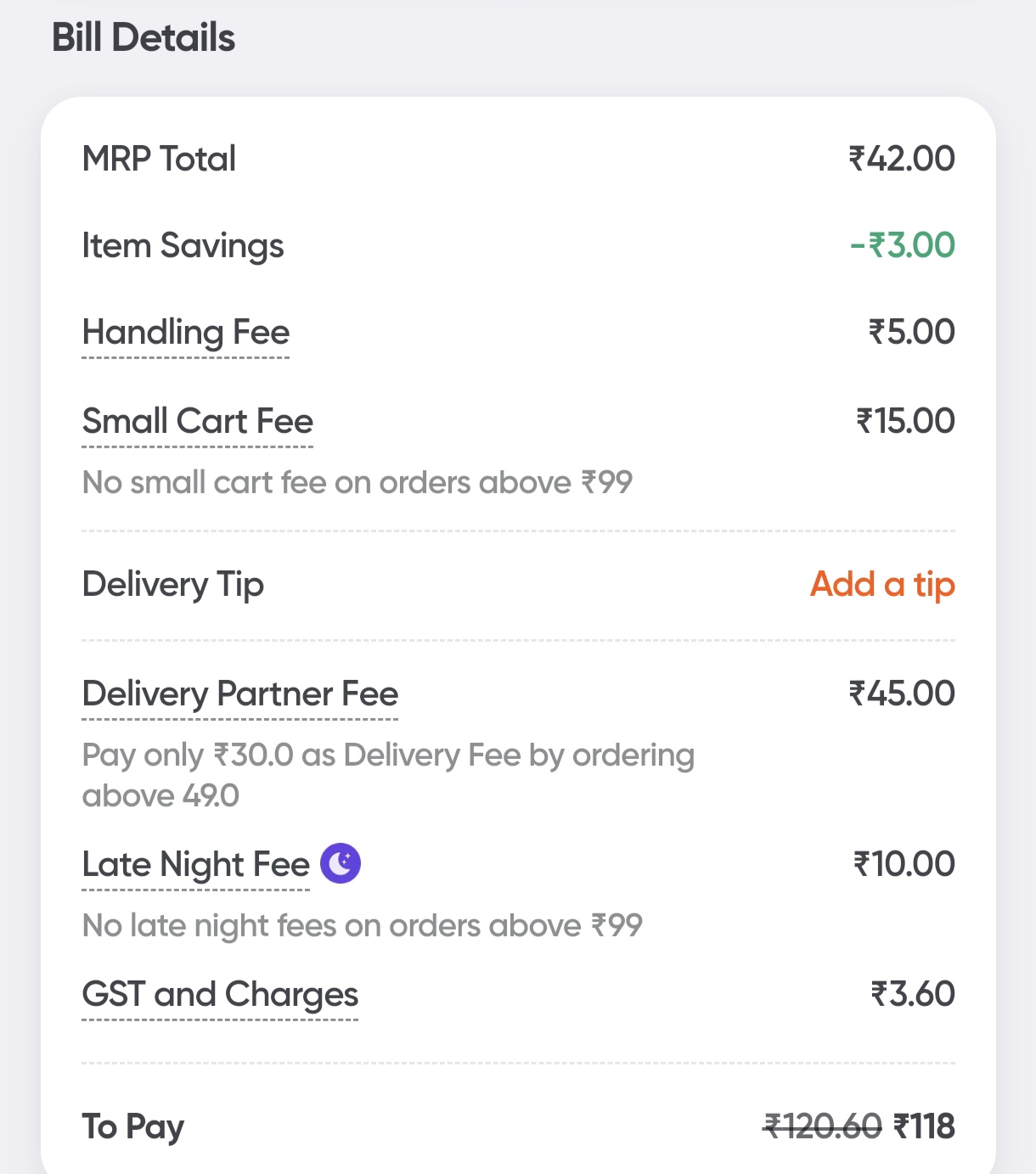1036x1174 pixels.
Task: Show Delivery Partner Fee details
Action: 240,694
